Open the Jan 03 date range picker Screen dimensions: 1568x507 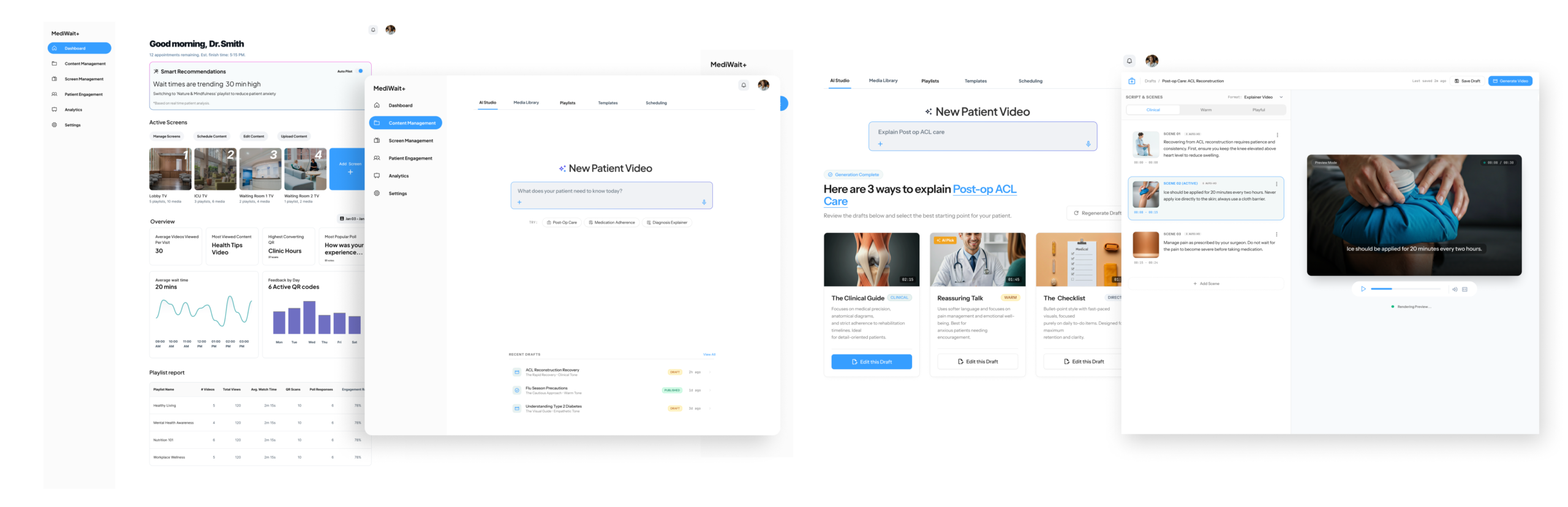click(352, 219)
